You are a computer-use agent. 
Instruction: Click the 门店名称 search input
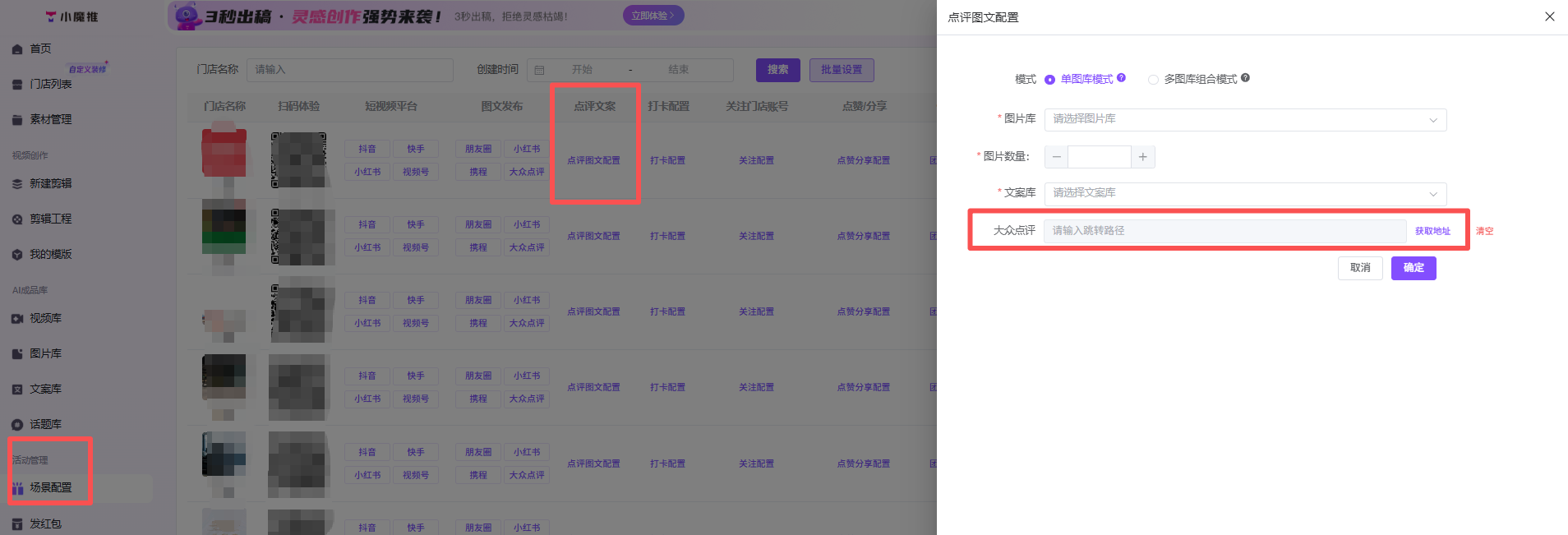pyautogui.click(x=350, y=70)
